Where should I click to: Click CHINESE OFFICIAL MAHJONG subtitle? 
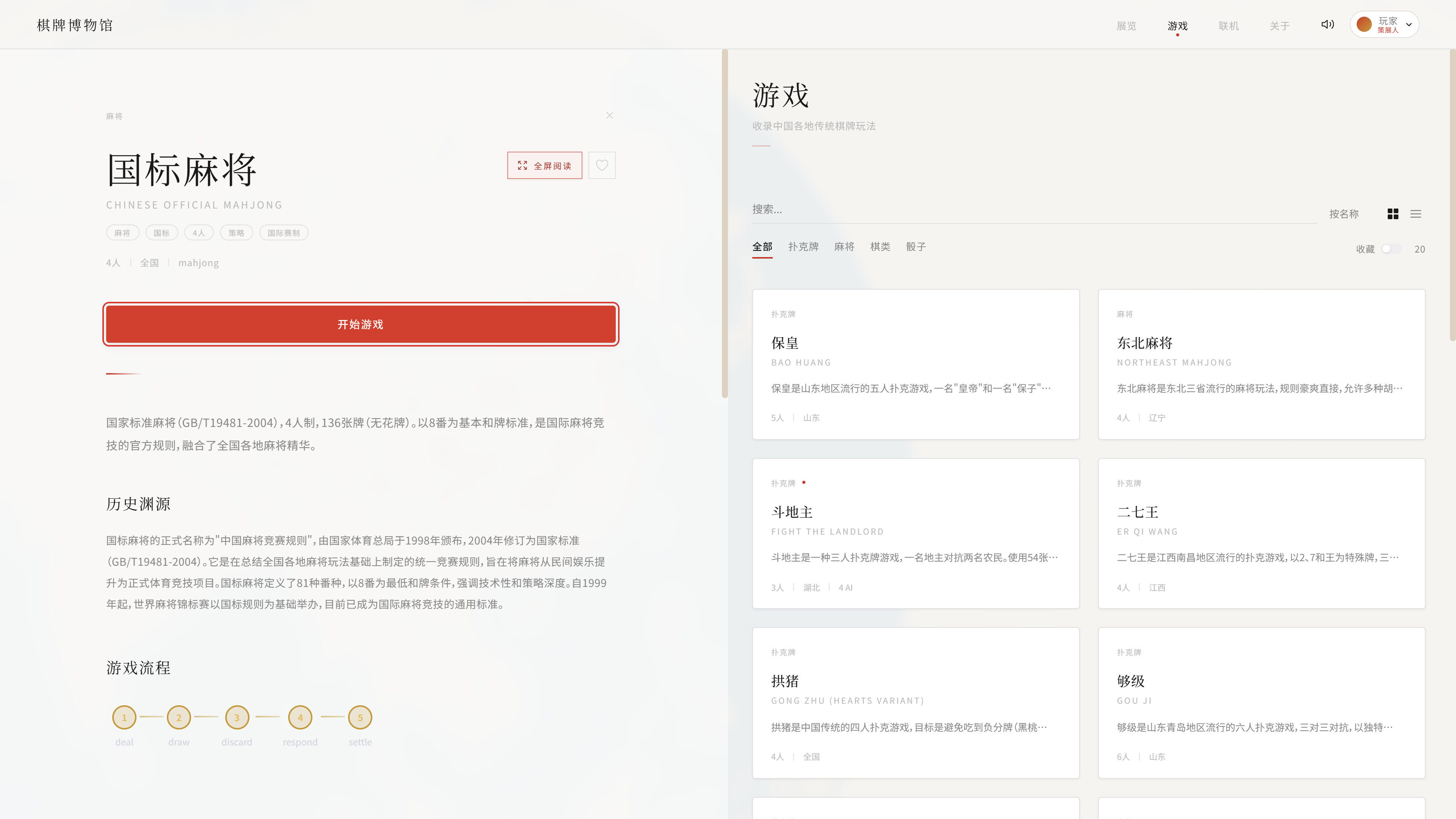point(195,205)
